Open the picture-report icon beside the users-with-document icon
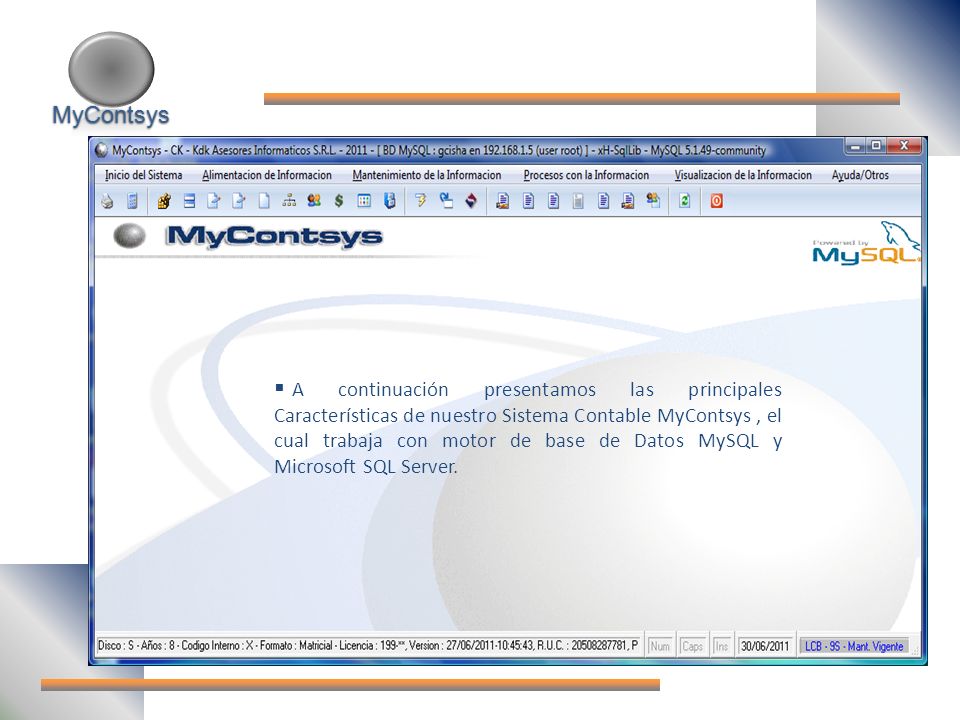Screen dimensions: 960x720 [x=628, y=201]
